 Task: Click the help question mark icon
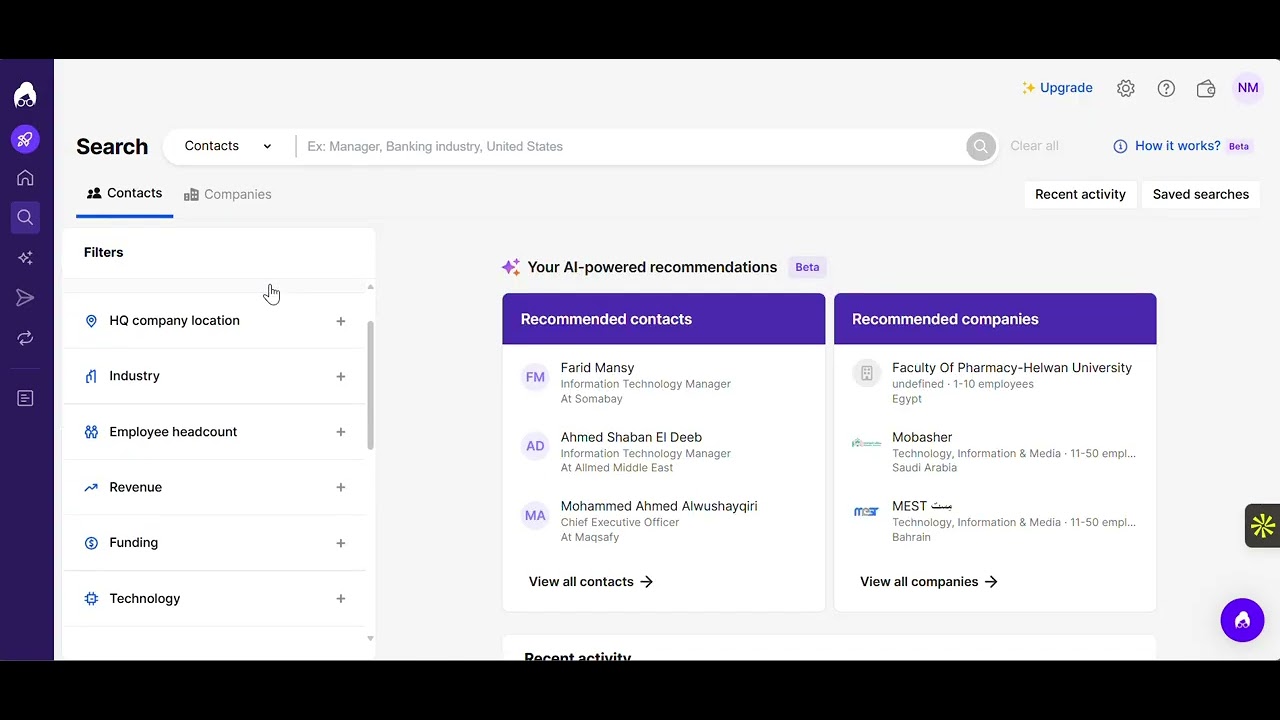click(1166, 88)
